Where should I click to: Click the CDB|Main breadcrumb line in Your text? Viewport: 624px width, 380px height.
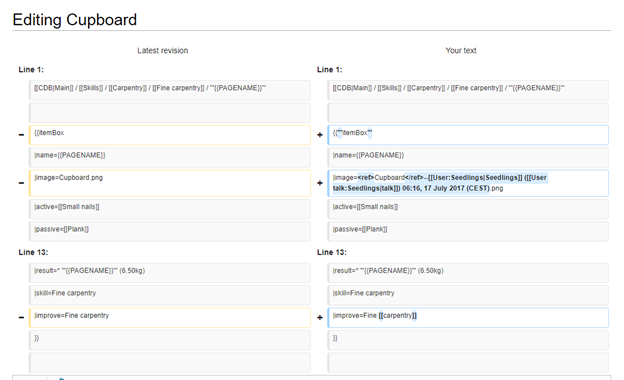[468, 90]
